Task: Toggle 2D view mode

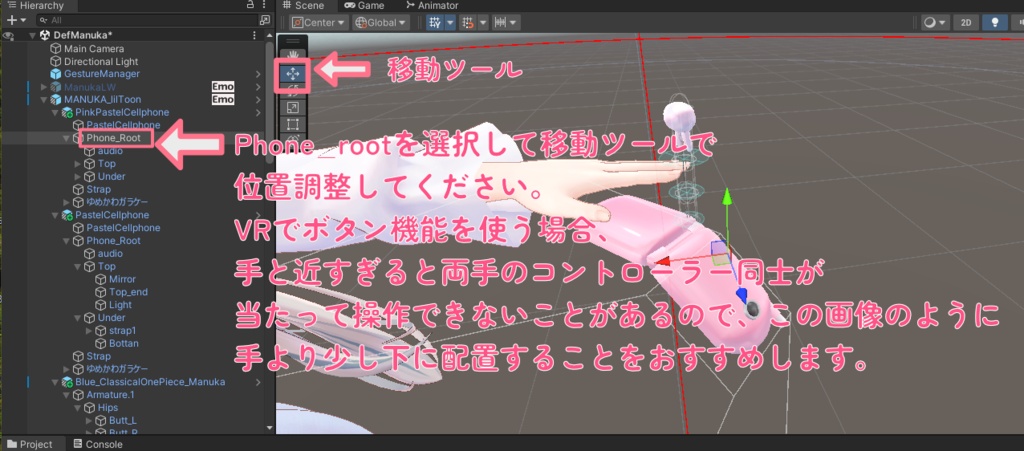Action: [966, 22]
